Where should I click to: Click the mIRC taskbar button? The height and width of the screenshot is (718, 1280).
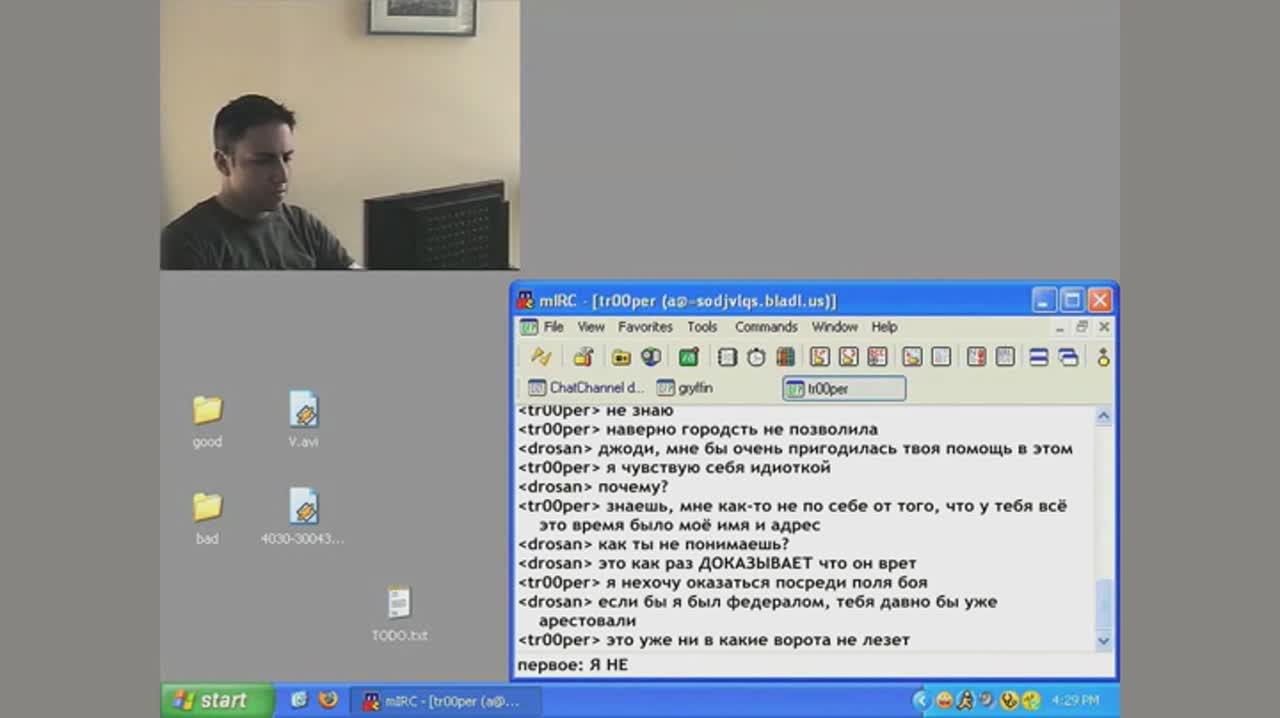(444, 700)
